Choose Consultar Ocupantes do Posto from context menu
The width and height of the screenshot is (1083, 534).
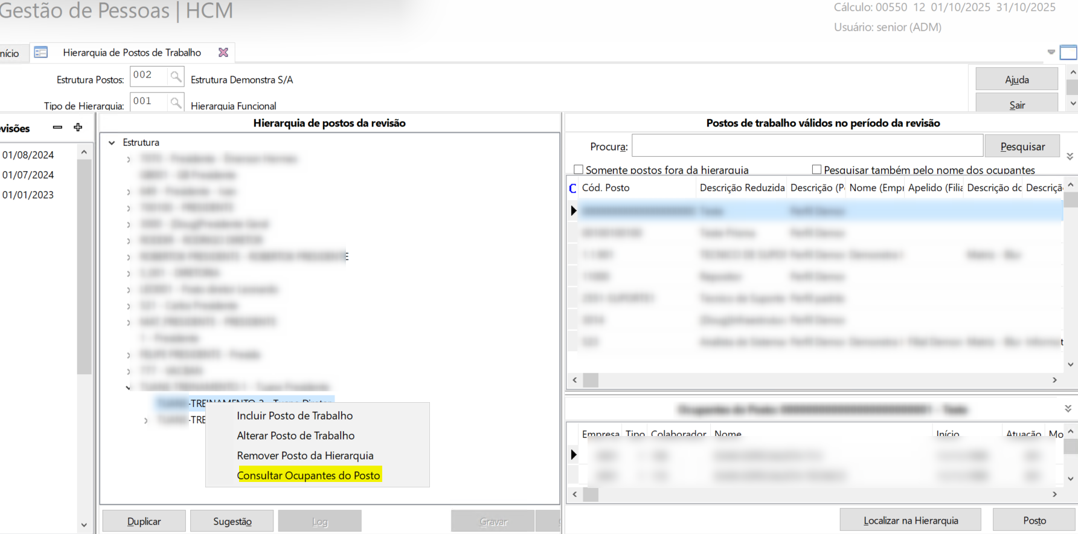coord(308,476)
